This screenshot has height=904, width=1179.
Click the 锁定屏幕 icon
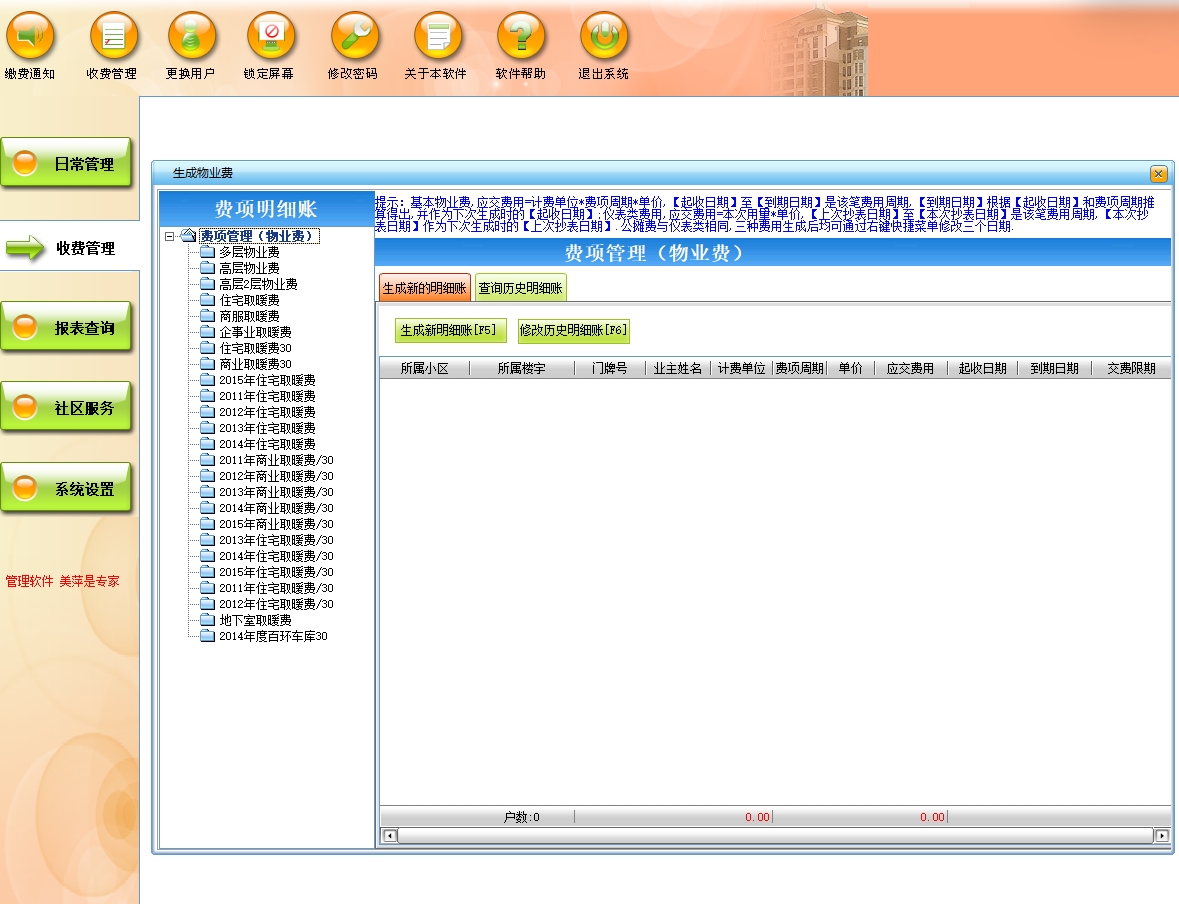270,38
